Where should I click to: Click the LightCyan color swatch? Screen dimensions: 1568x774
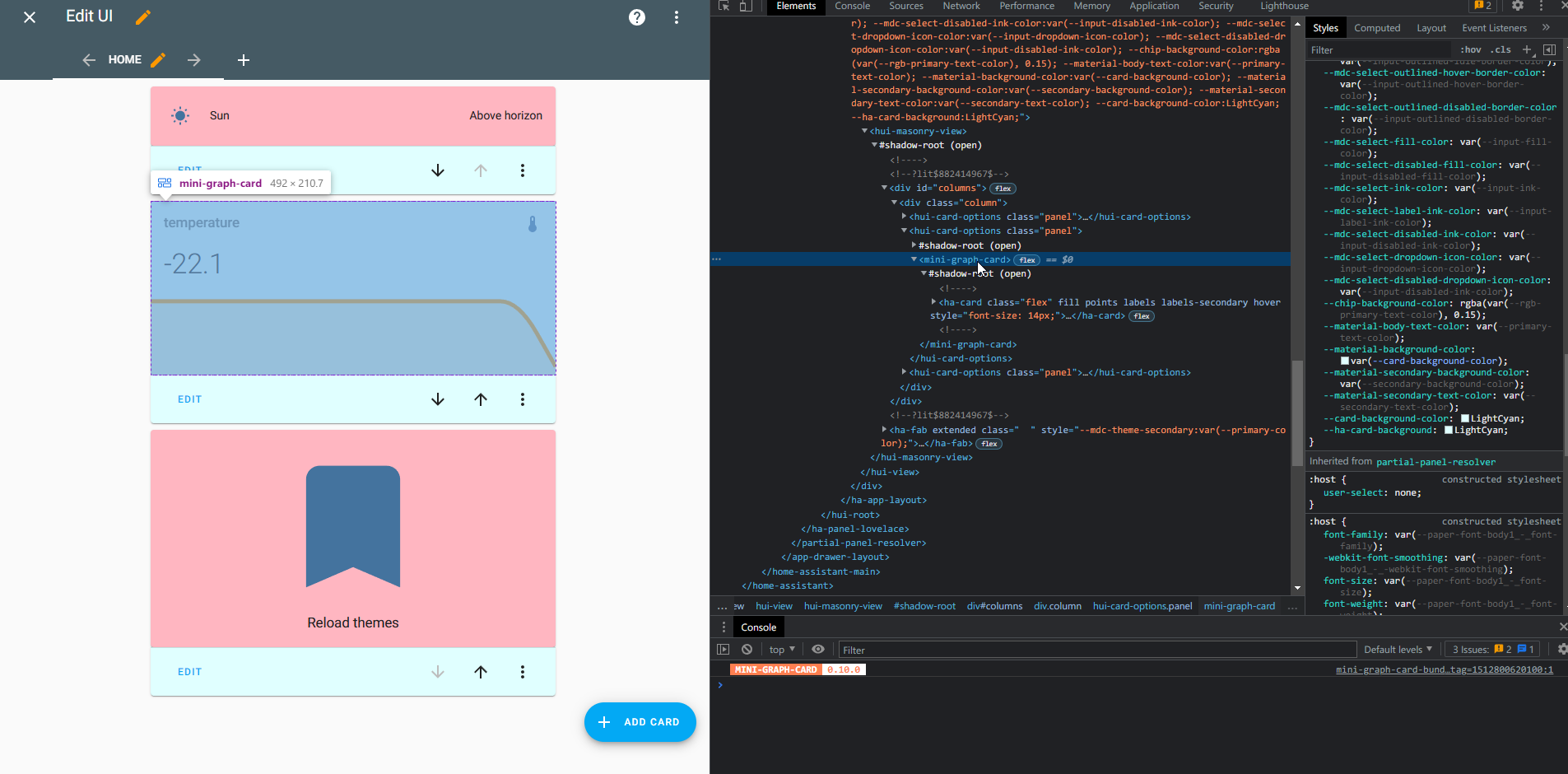(x=1466, y=418)
